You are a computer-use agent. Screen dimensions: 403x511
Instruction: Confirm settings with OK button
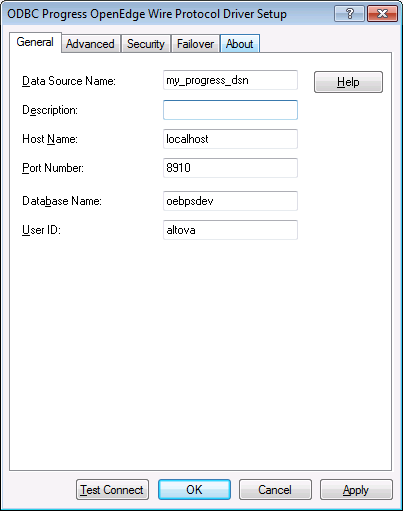pos(194,490)
